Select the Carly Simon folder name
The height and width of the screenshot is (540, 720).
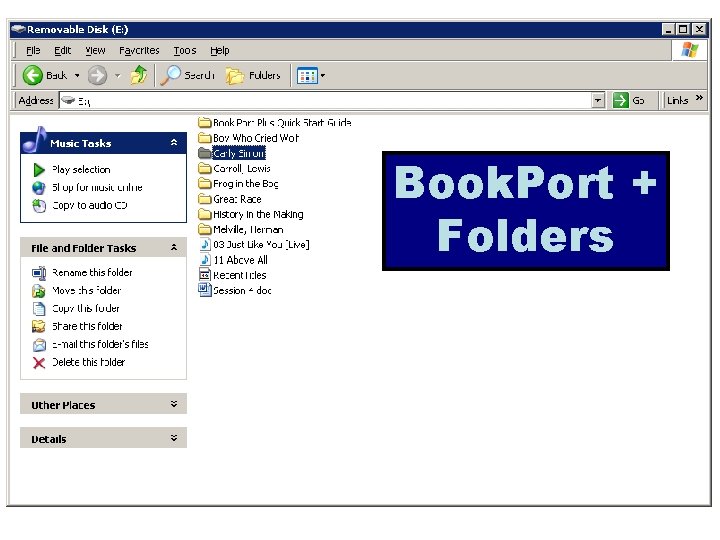coord(239,153)
